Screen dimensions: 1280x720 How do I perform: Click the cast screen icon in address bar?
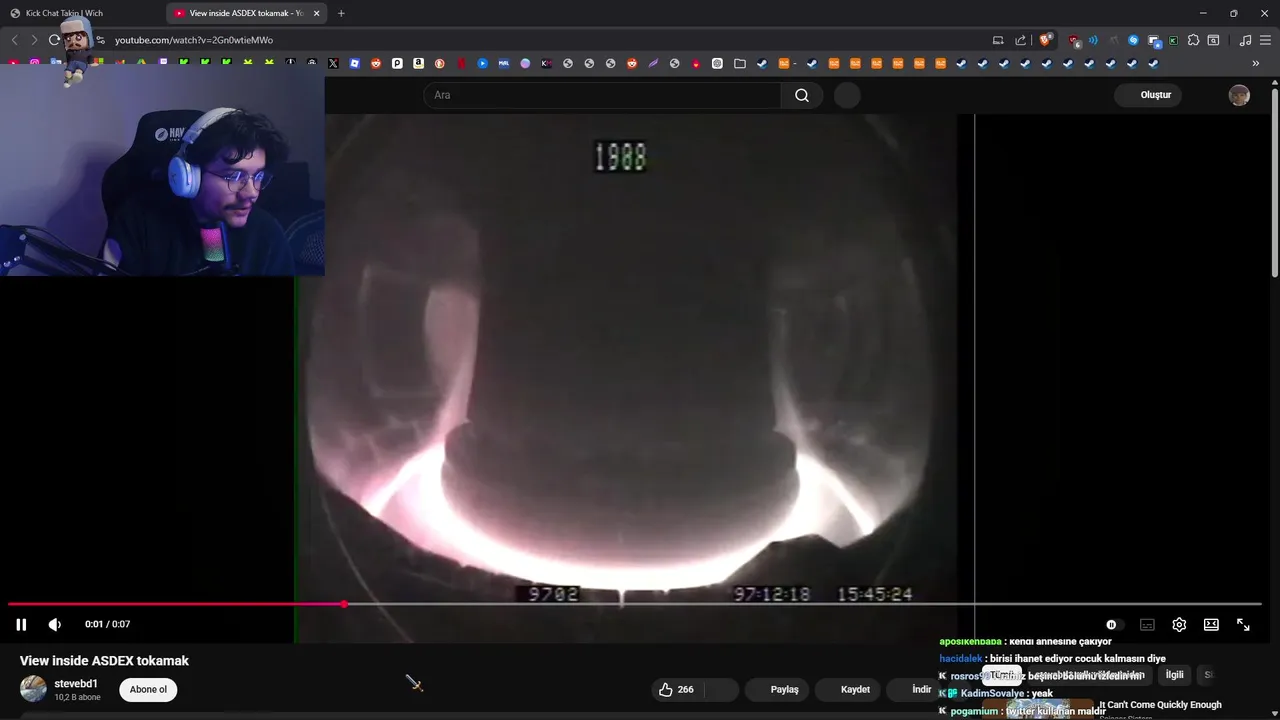(998, 40)
